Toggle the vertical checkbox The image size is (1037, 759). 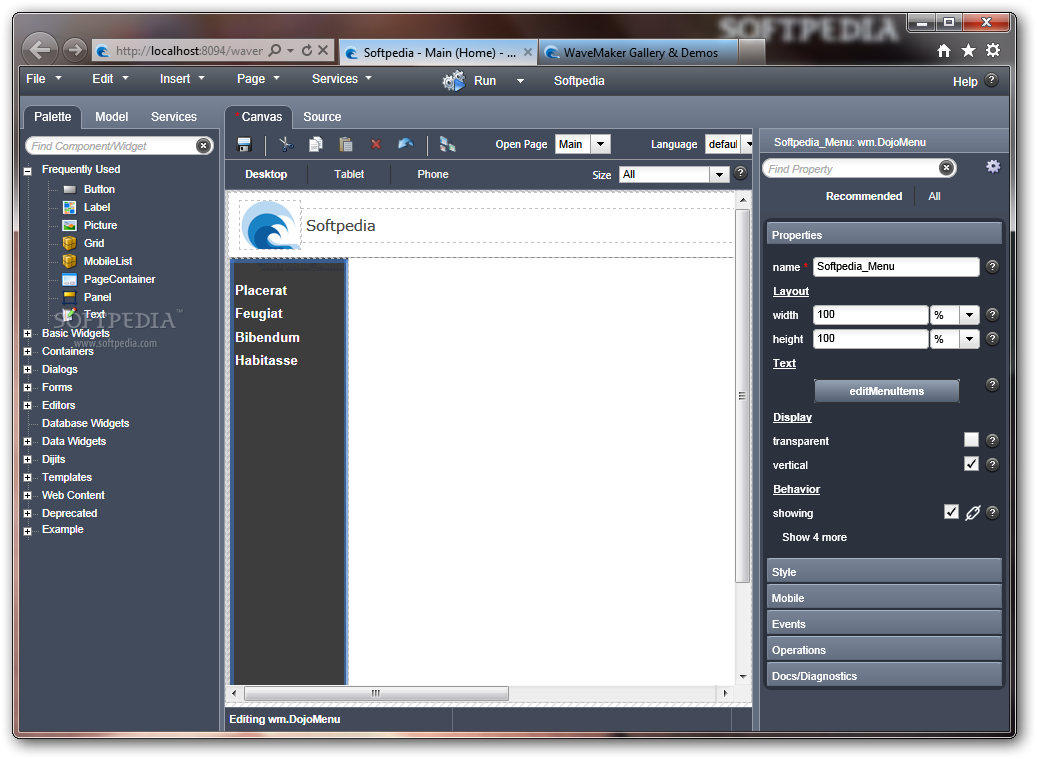(x=972, y=463)
